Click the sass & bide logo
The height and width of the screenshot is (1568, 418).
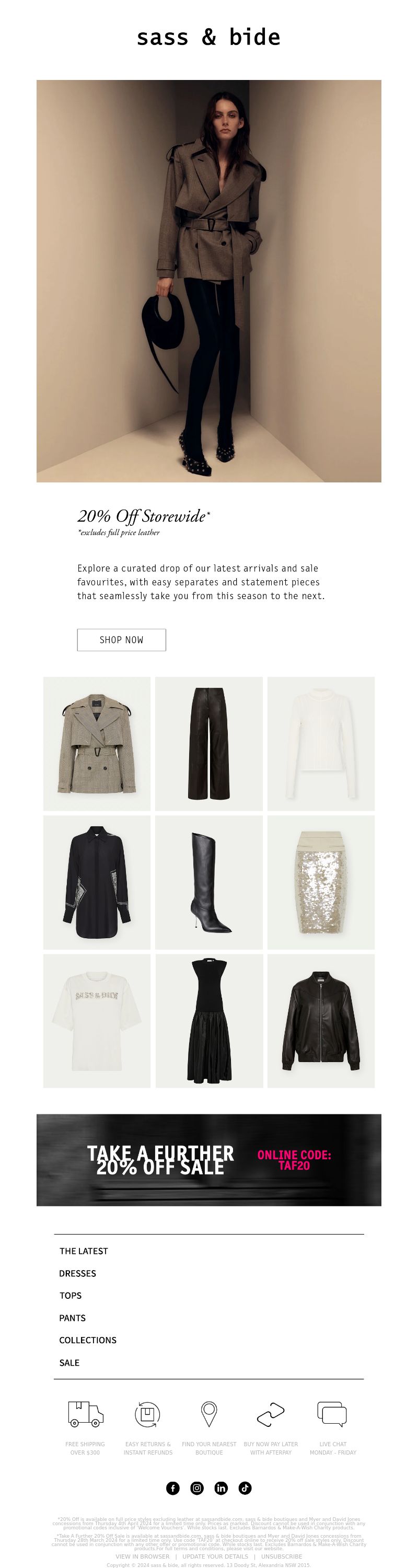point(208,37)
